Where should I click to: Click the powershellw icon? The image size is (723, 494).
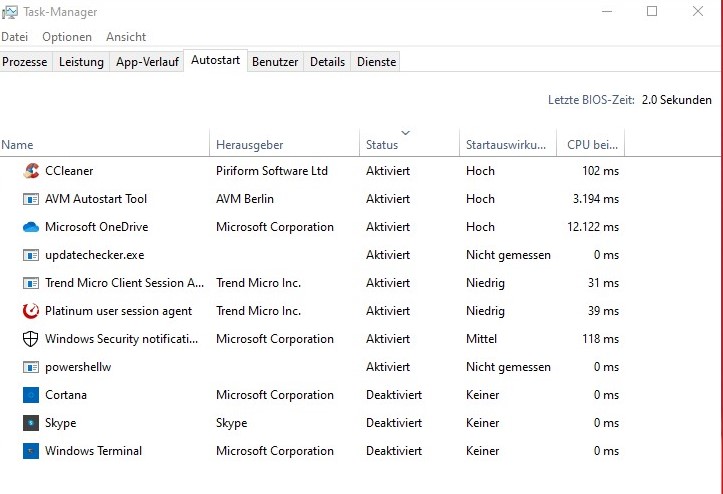click(x=31, y=367)
